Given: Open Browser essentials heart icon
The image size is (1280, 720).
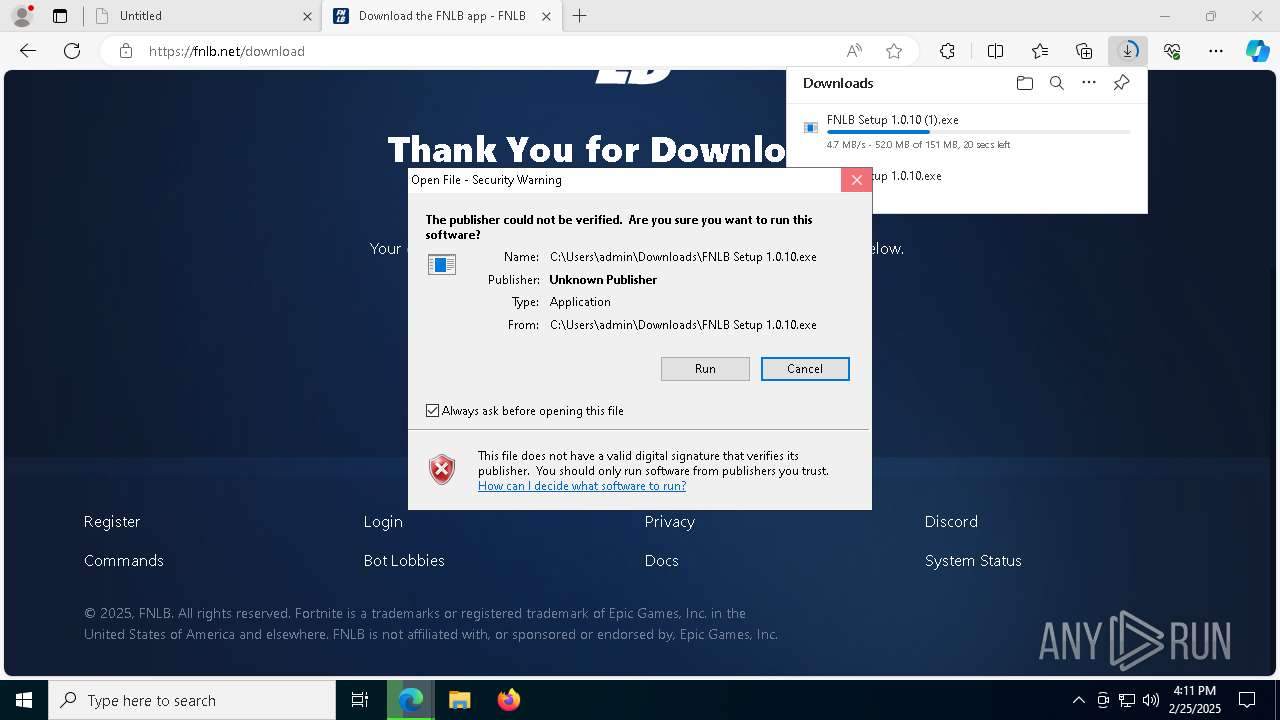Looking at the screenshot, I should 1172,51.
